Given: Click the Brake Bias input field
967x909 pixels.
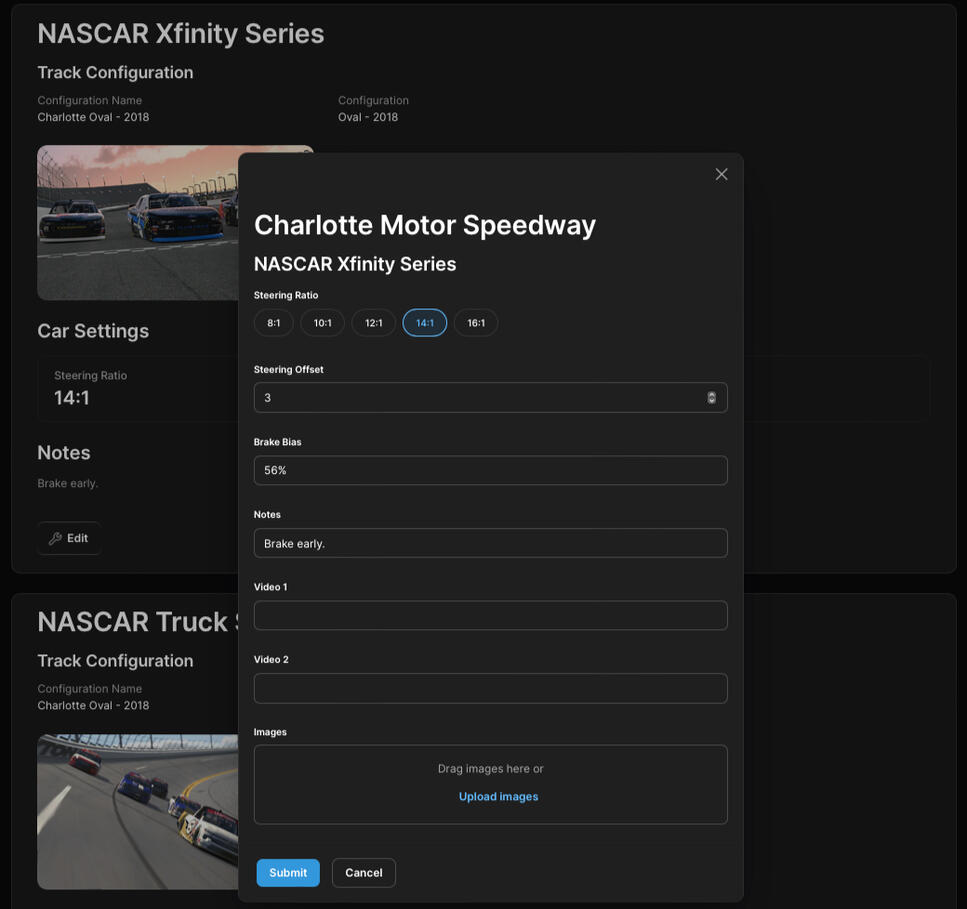Looking at the screenshot, I should (490, 471).
